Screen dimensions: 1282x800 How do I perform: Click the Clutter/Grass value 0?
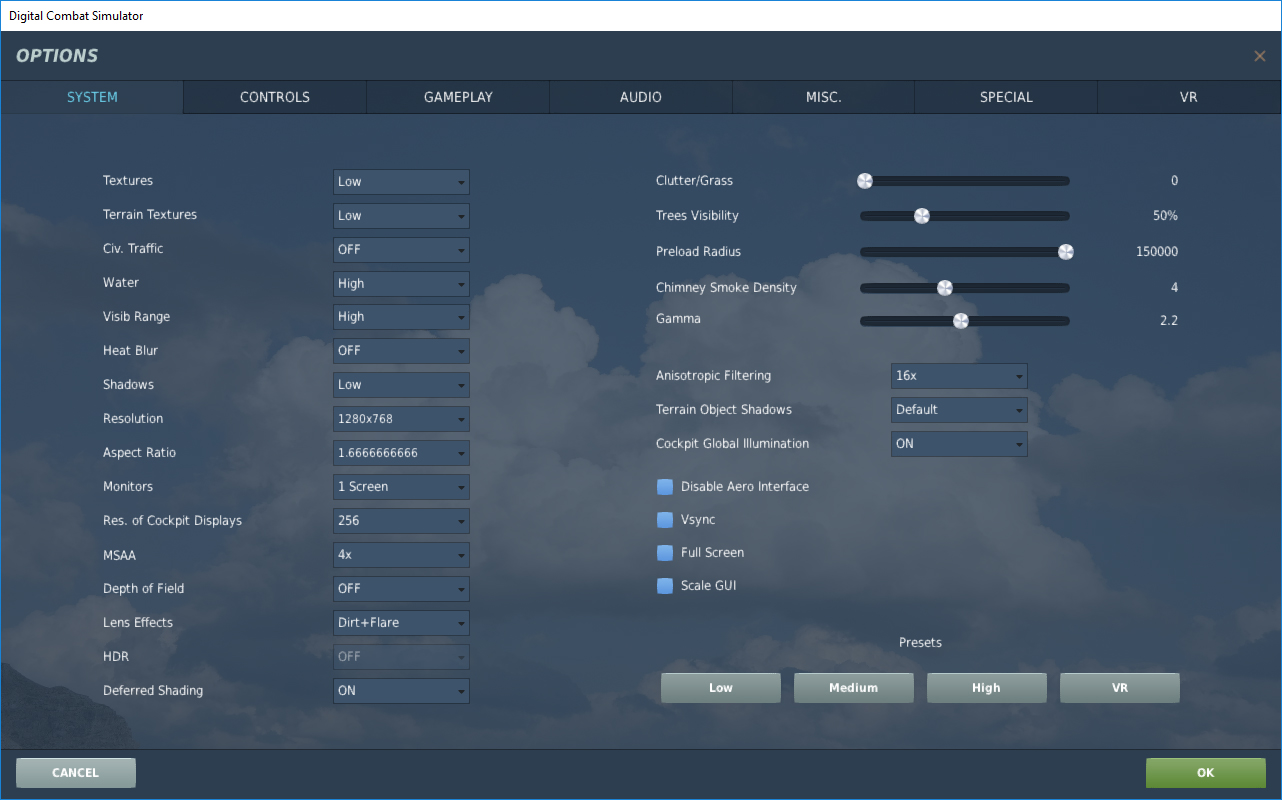pyautogui.click(x=1175, y=181)
